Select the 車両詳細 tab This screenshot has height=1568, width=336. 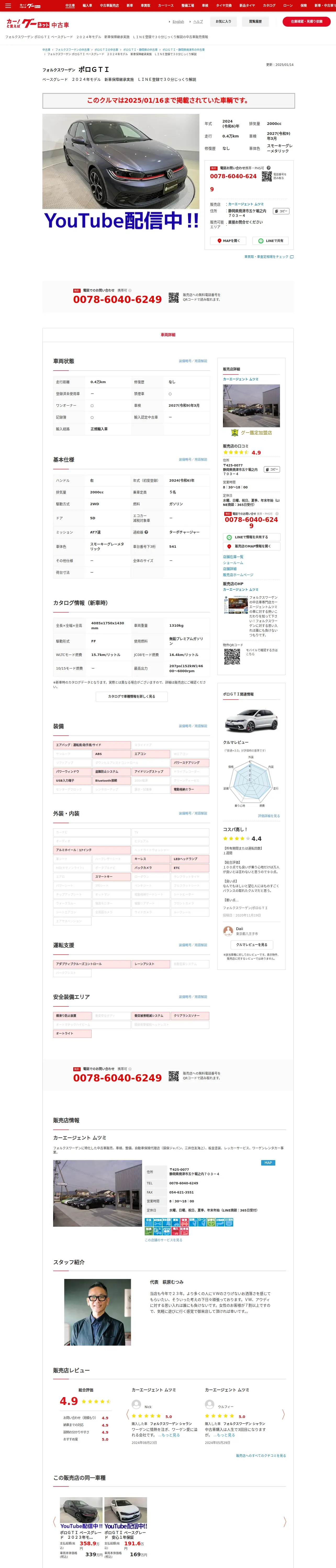[x=168, y=335]
